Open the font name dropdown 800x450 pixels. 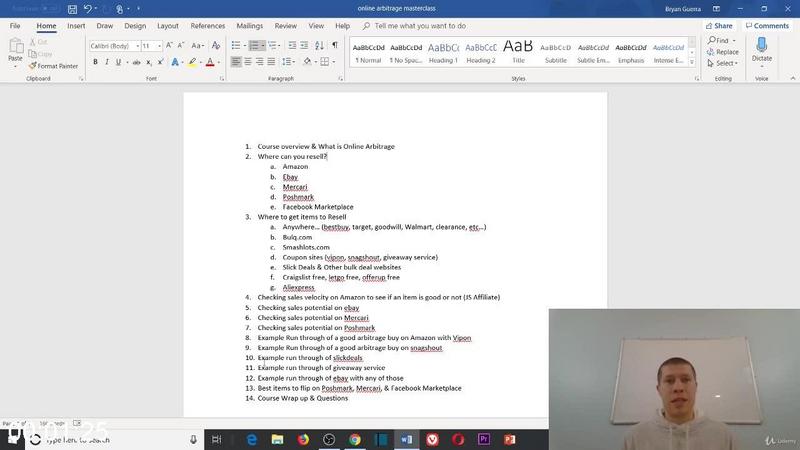point(137,46)
